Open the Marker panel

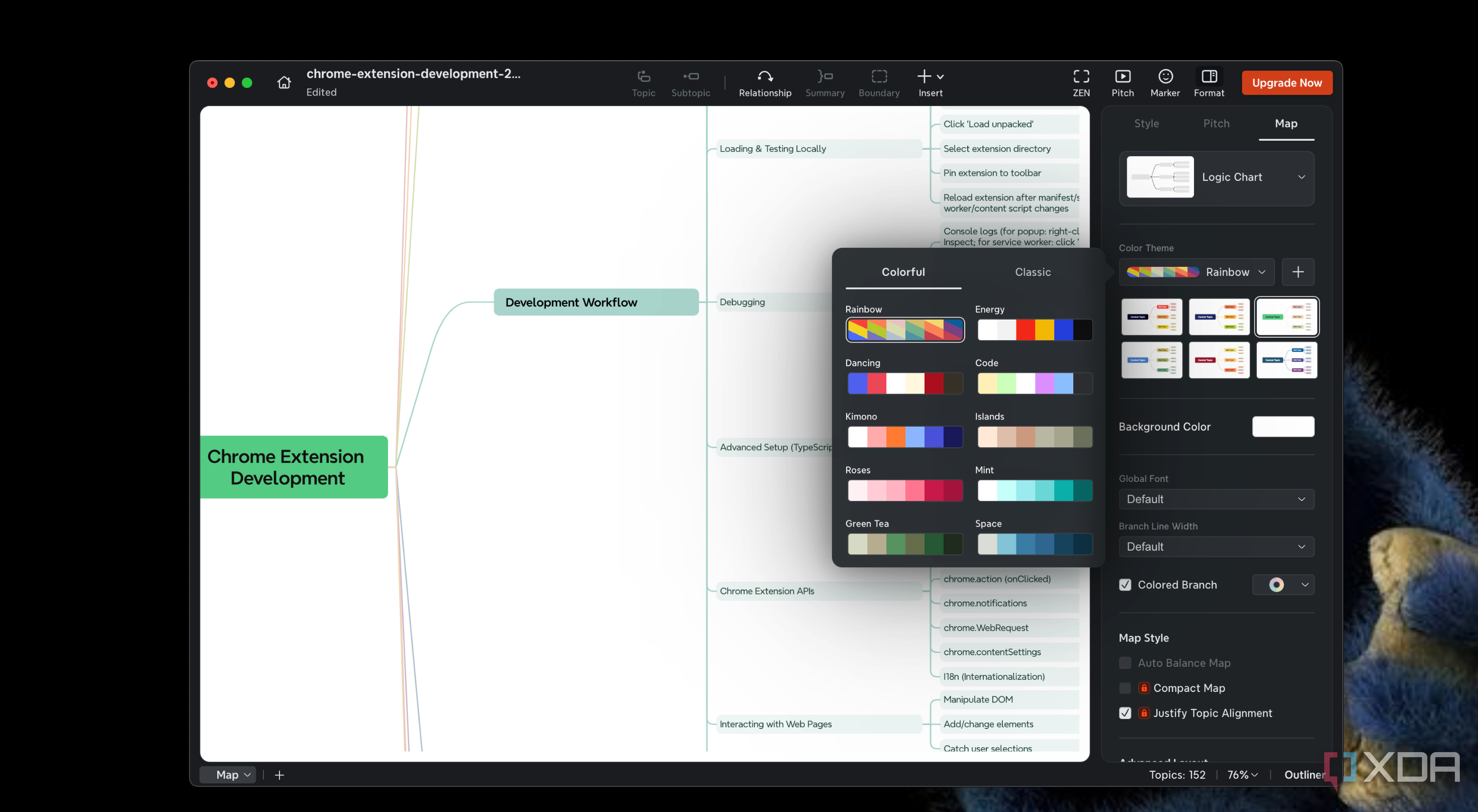pos(1165,83)
